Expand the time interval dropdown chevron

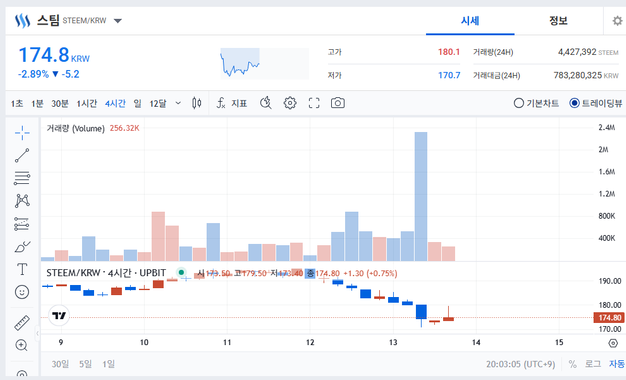[x=178, y=103]
